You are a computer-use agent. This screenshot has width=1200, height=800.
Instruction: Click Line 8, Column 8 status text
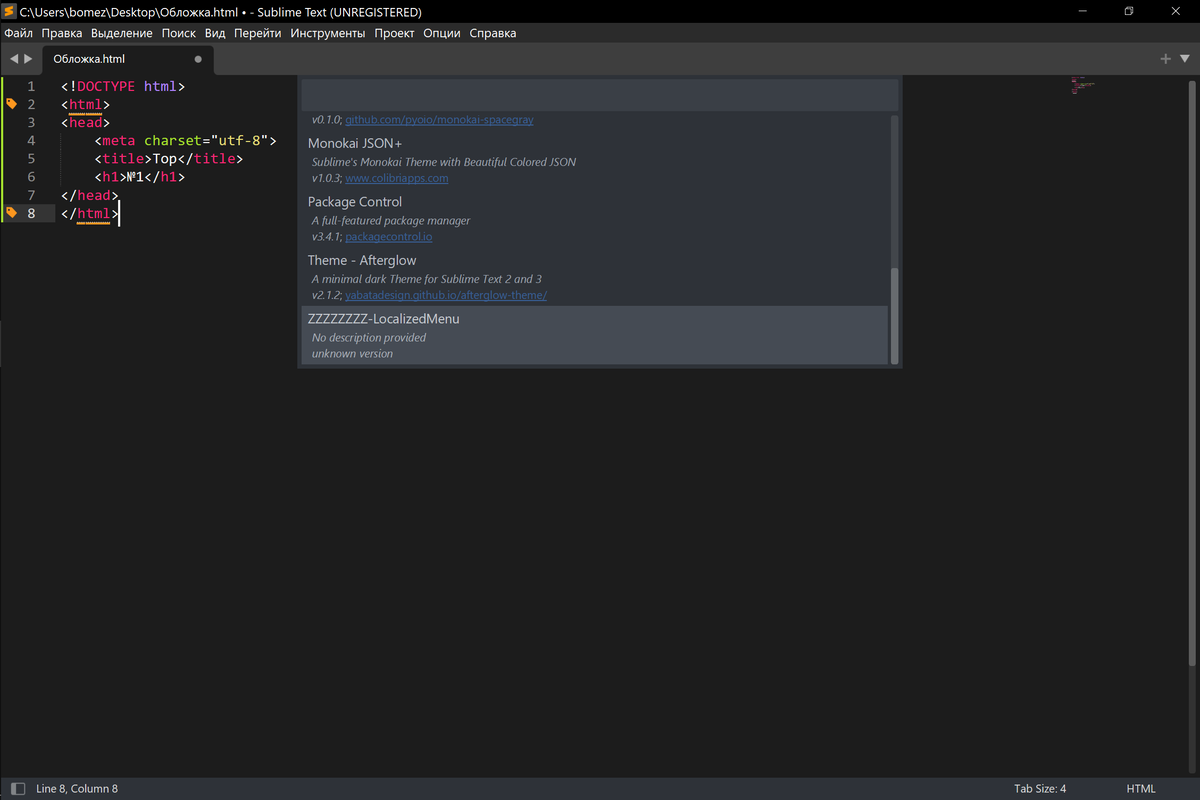77,789
